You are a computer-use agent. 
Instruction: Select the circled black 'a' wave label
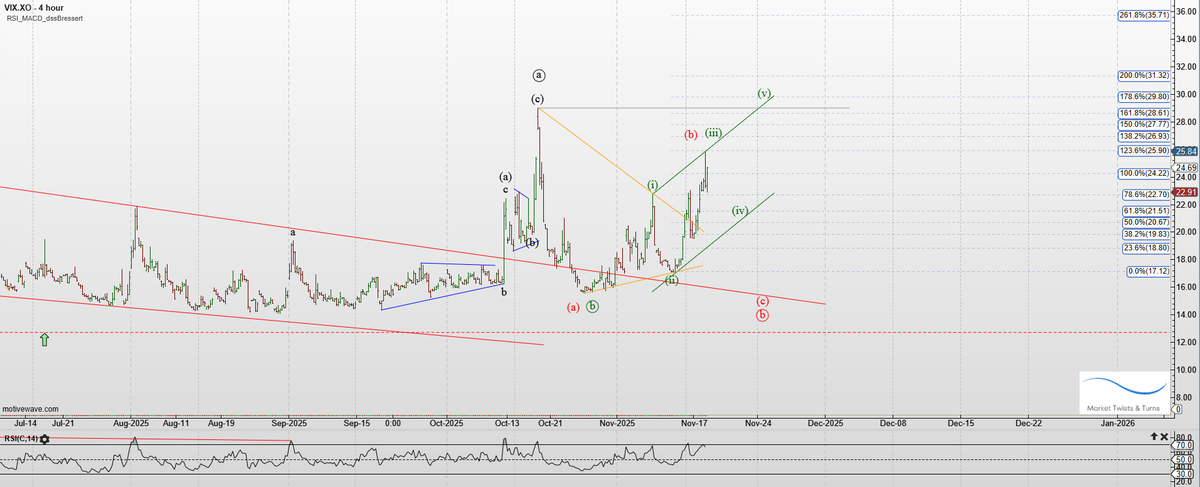click(539, 75)
